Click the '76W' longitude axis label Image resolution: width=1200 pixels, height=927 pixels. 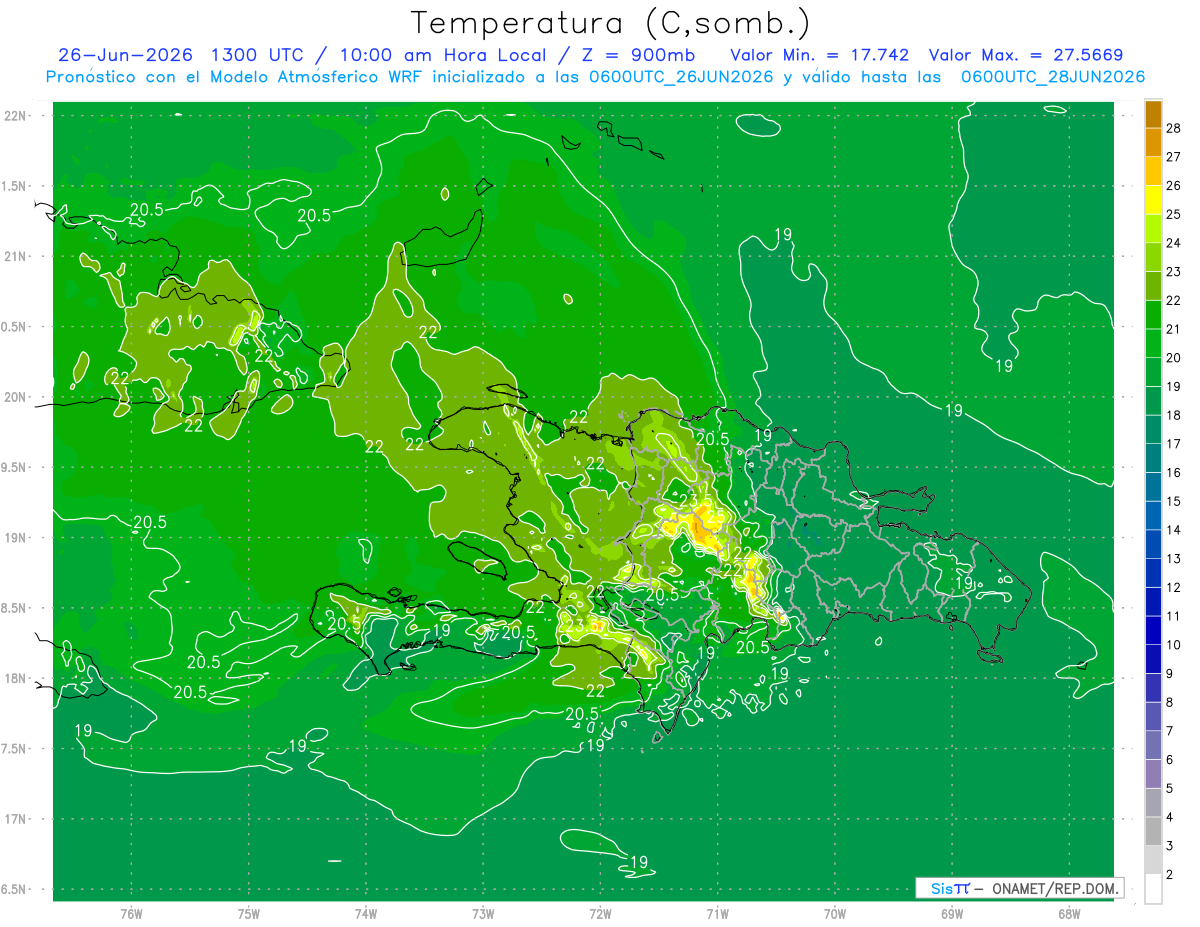(x=131, y=913)
